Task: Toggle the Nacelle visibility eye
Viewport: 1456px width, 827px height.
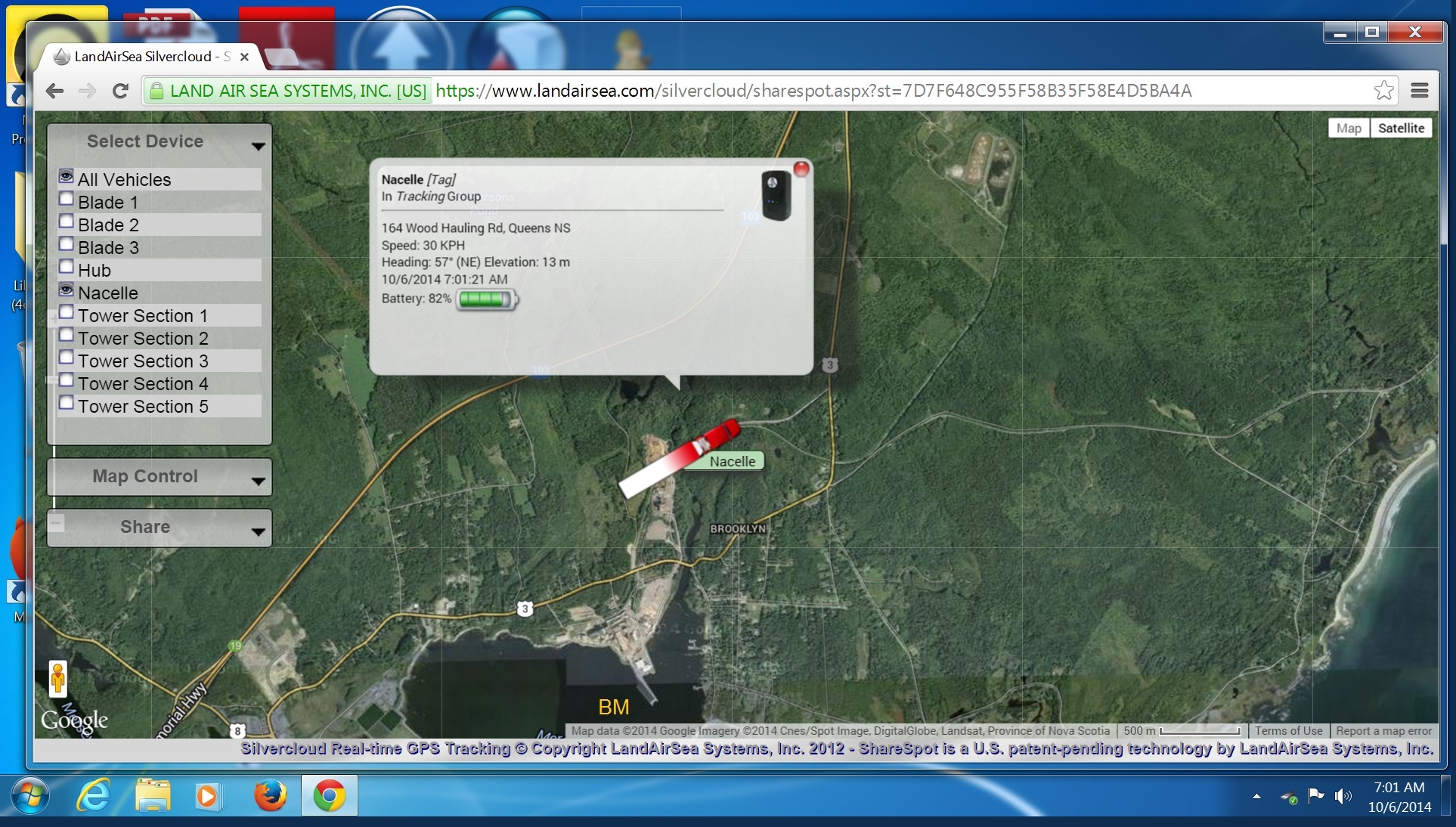Action: click(66, 290)
